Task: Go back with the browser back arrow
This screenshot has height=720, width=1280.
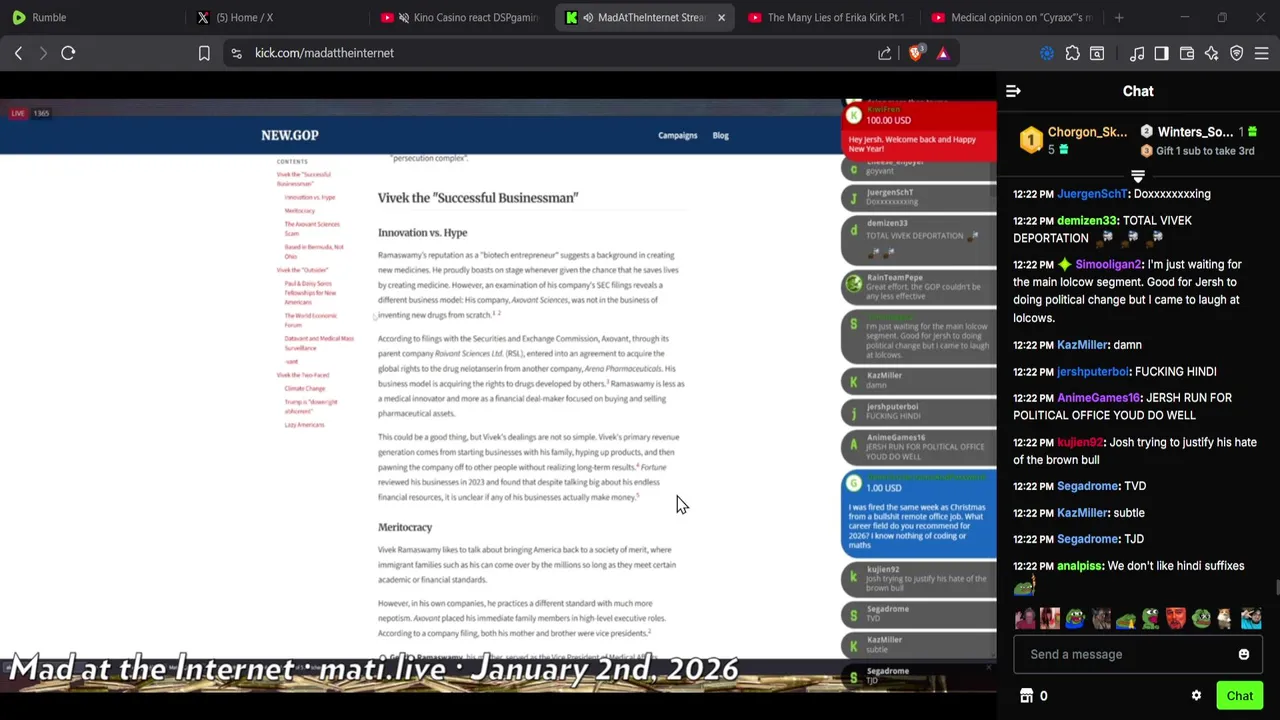Action: pos(18,53)
